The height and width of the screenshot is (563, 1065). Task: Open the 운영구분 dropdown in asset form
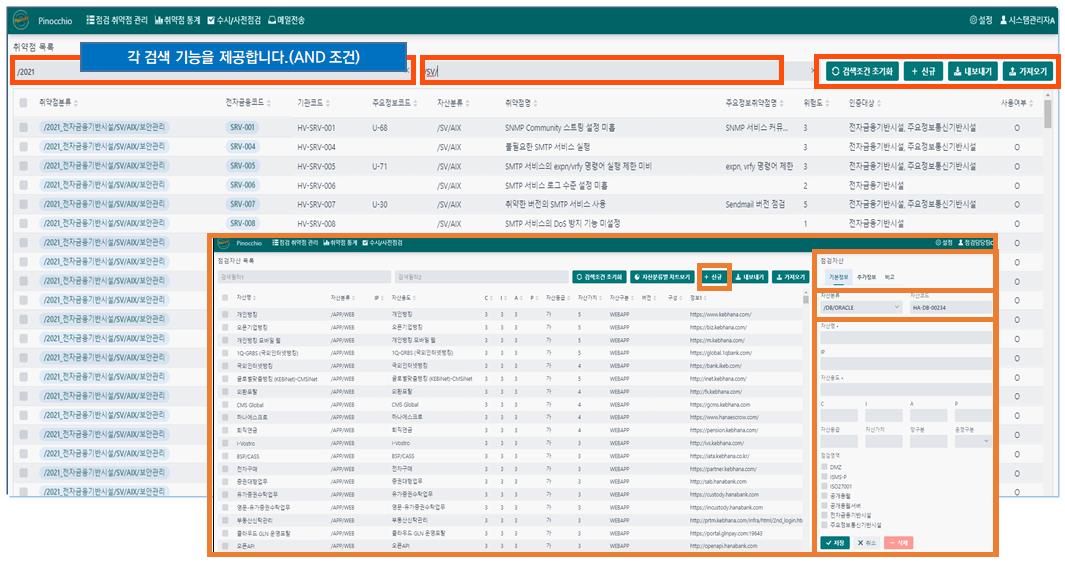coord(973,441)
